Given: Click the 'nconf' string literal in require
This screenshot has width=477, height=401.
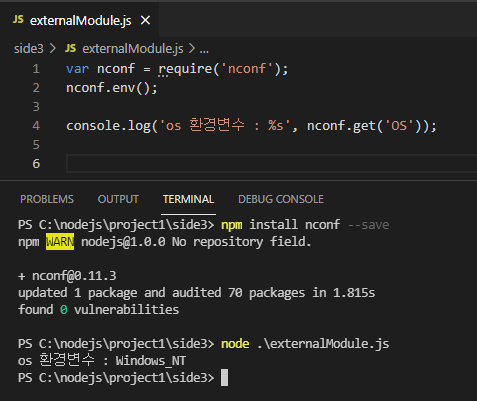Looking at the screenshot, I should (x=247, y=69).
